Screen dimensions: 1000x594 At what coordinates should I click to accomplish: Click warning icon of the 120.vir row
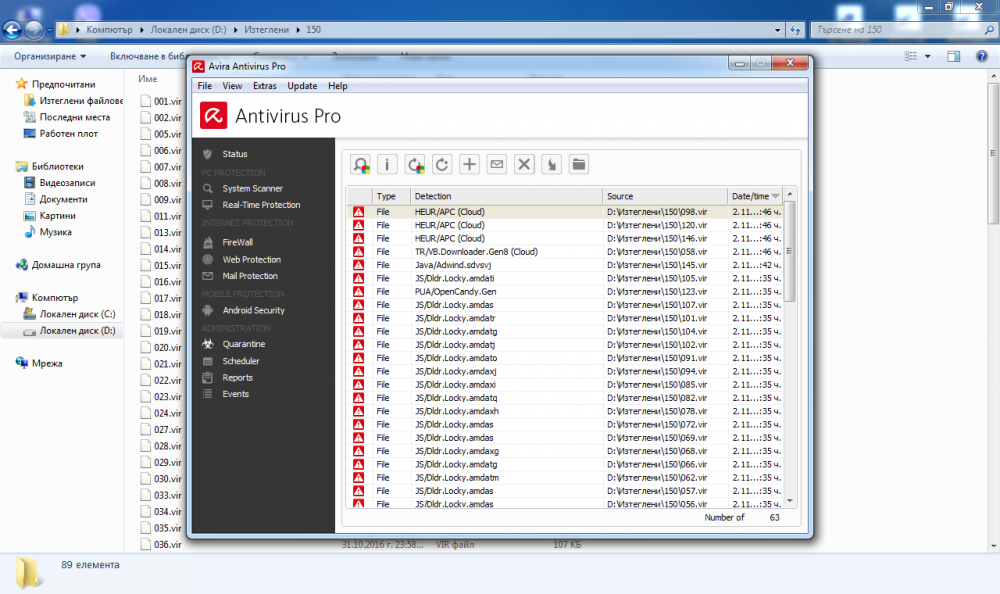[358, 225]
